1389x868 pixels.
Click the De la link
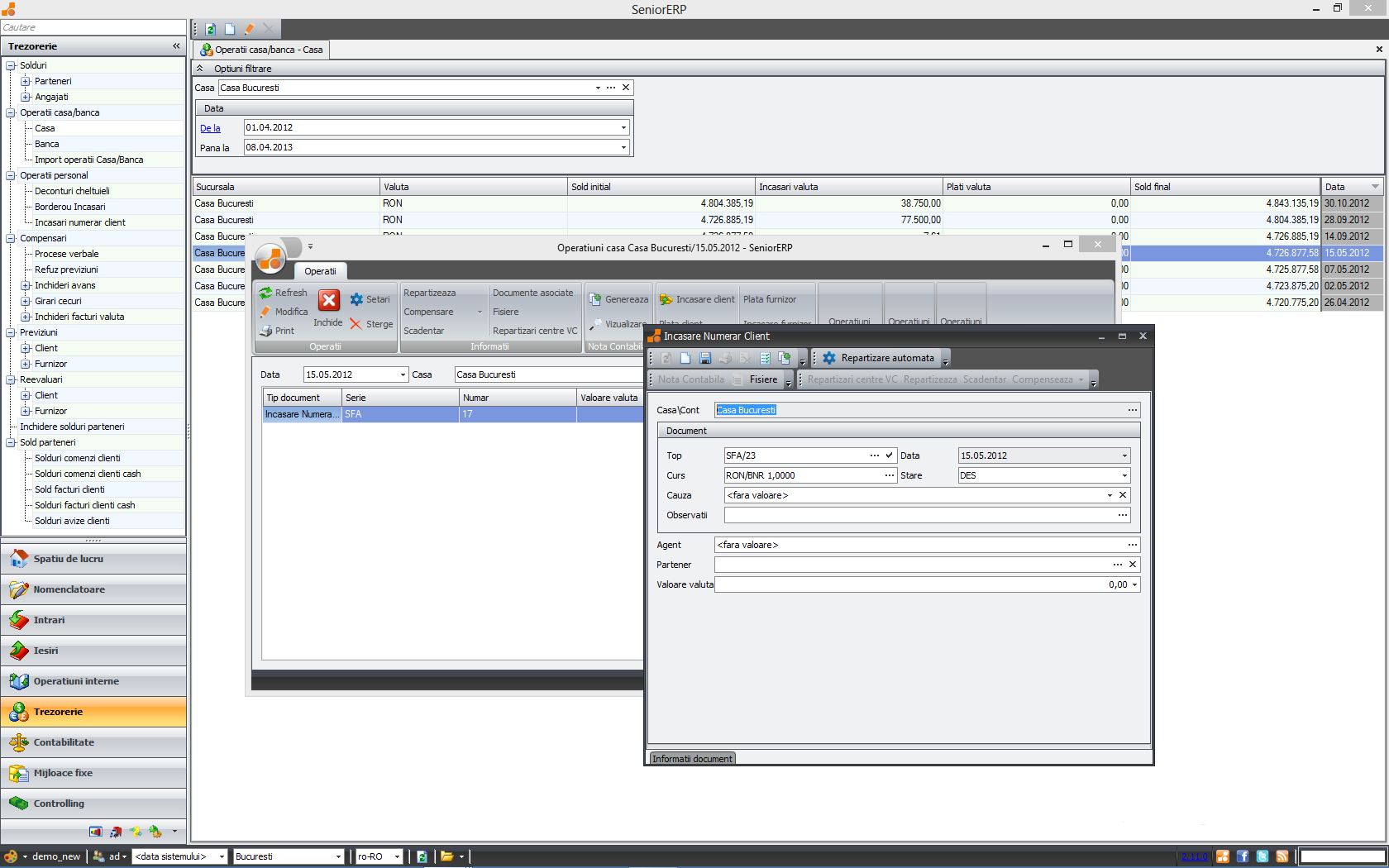pyautogui.click(x=210, y=128)
